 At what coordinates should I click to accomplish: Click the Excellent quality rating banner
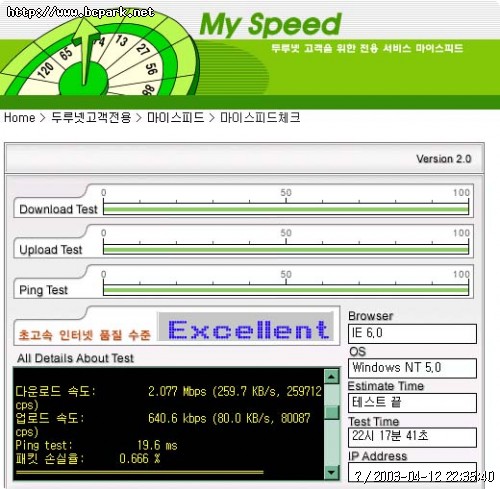(x=246, y=327)
